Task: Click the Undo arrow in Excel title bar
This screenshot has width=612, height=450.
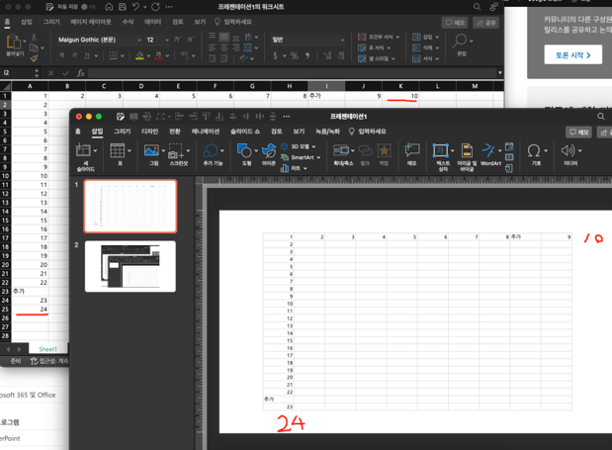Action: click(135, 7)
